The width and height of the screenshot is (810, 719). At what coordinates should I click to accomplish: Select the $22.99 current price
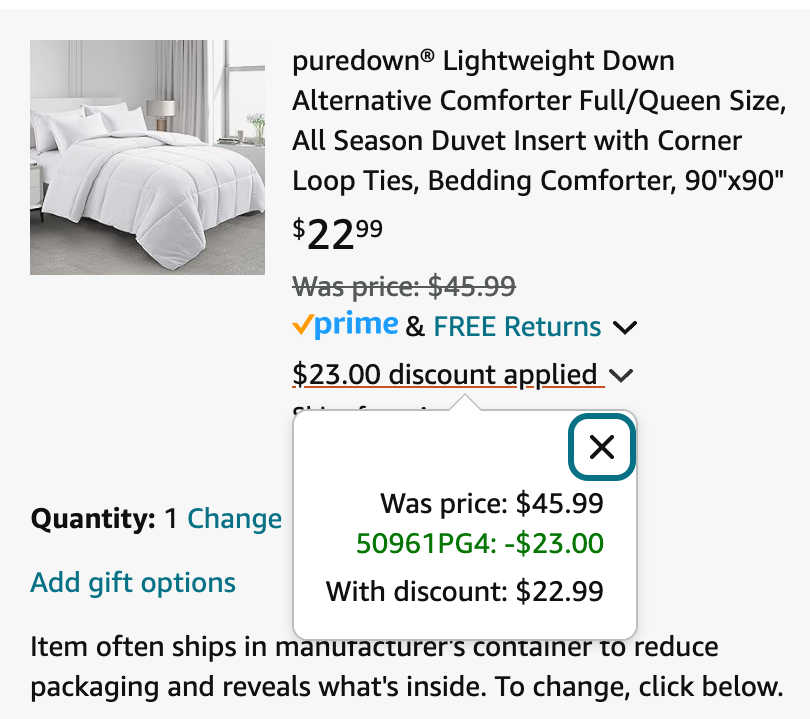point(337,234)
